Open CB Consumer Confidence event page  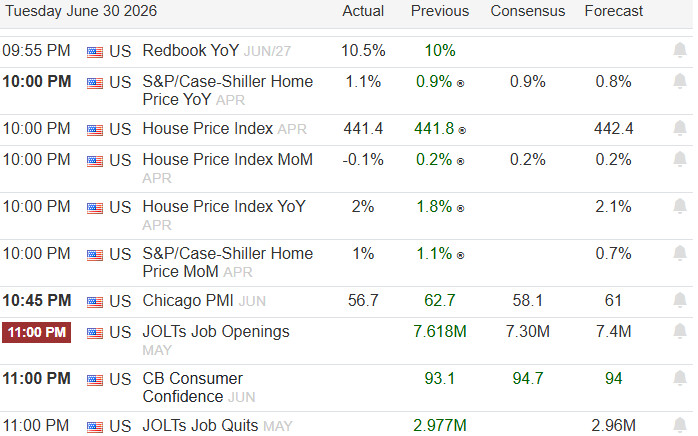point(193,387)
